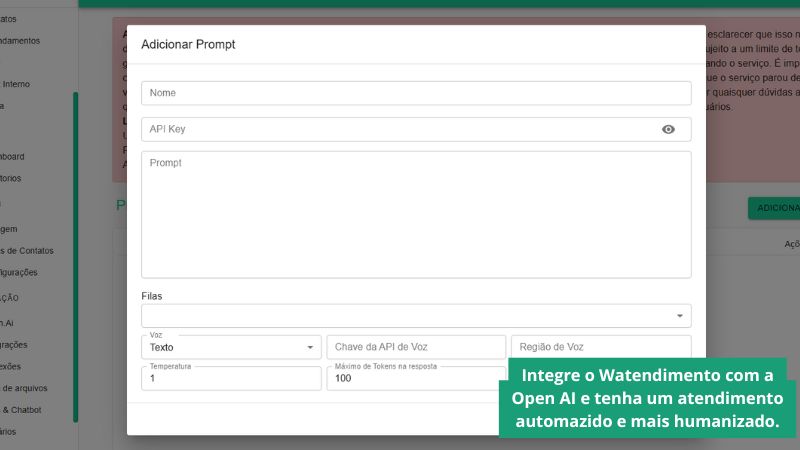Viewport: 800px width, 450px height.
Task: Click the Nome input field
Action: coord(416,93)
